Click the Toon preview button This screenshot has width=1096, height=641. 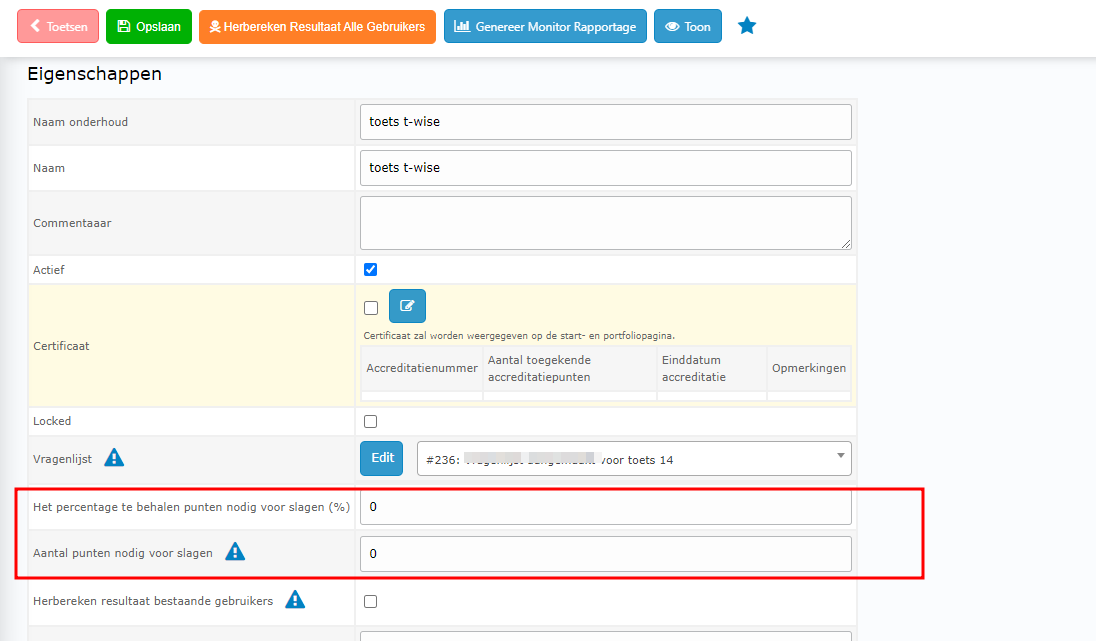click(x=688, y=26)
